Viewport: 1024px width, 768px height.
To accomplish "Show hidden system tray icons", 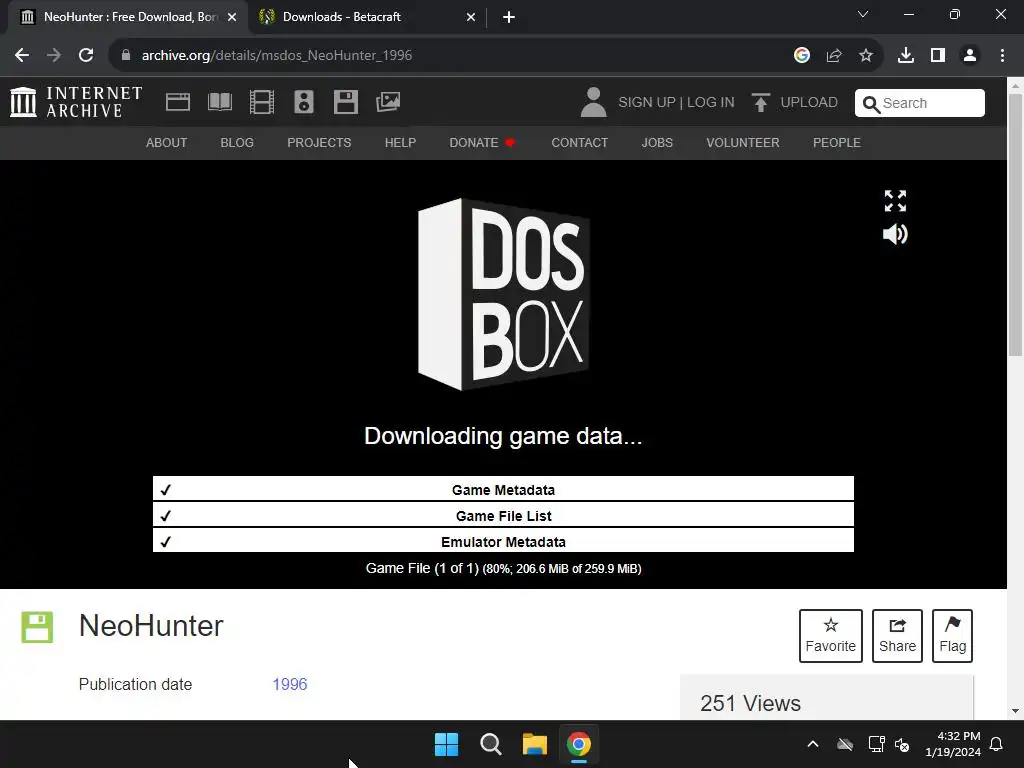I will (813, 744).
